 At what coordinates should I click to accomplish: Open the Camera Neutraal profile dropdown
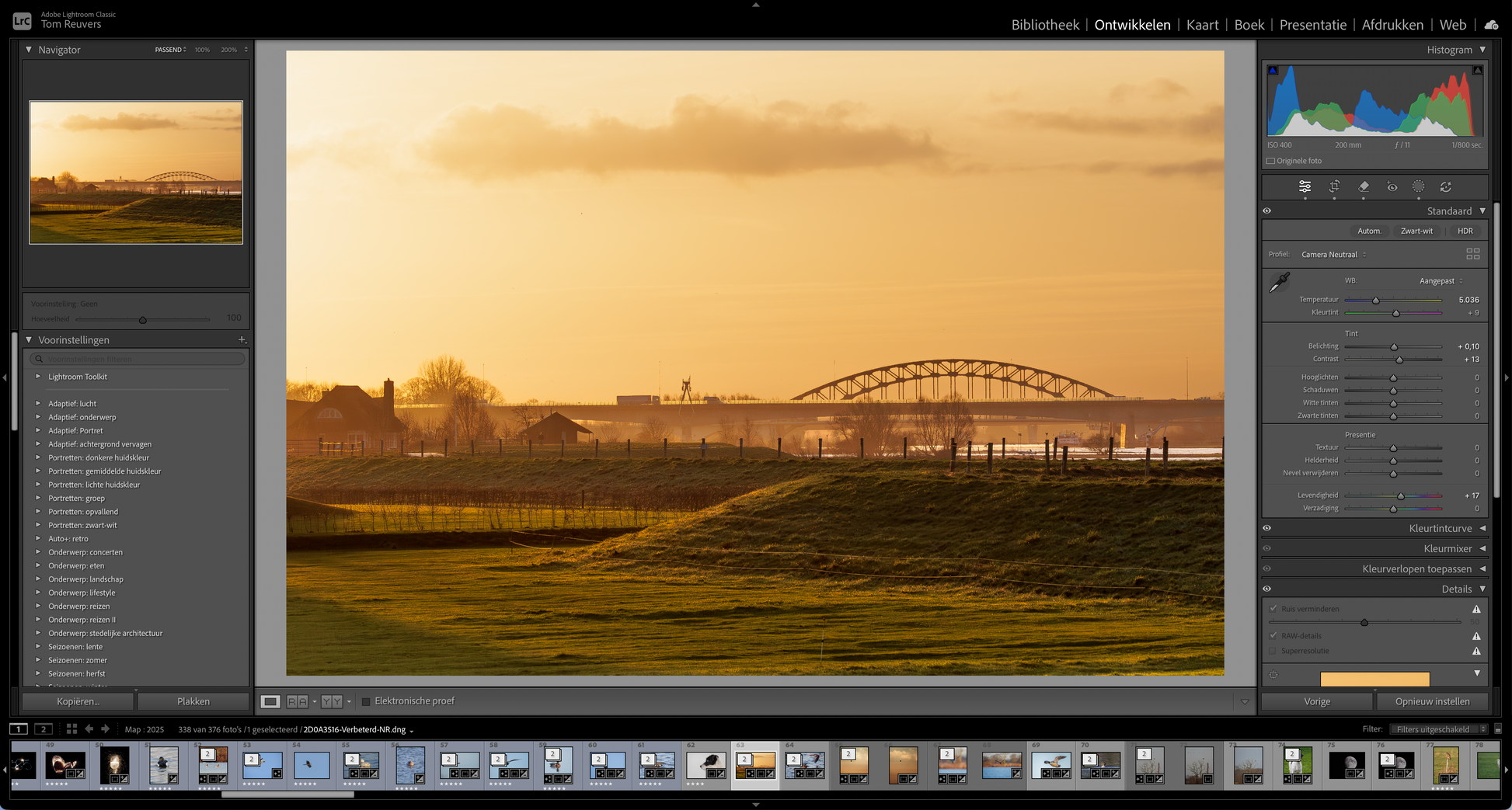click(1333, 255)
